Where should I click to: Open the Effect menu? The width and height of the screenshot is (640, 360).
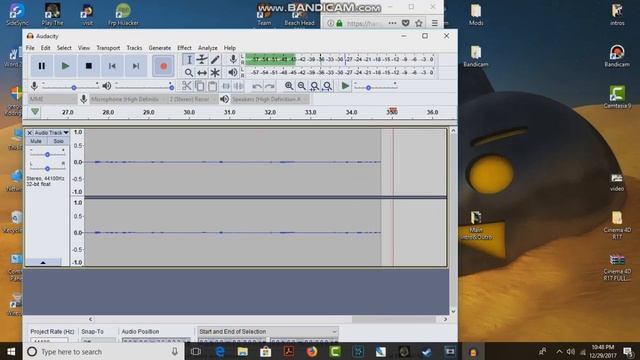tap(184, 48)
